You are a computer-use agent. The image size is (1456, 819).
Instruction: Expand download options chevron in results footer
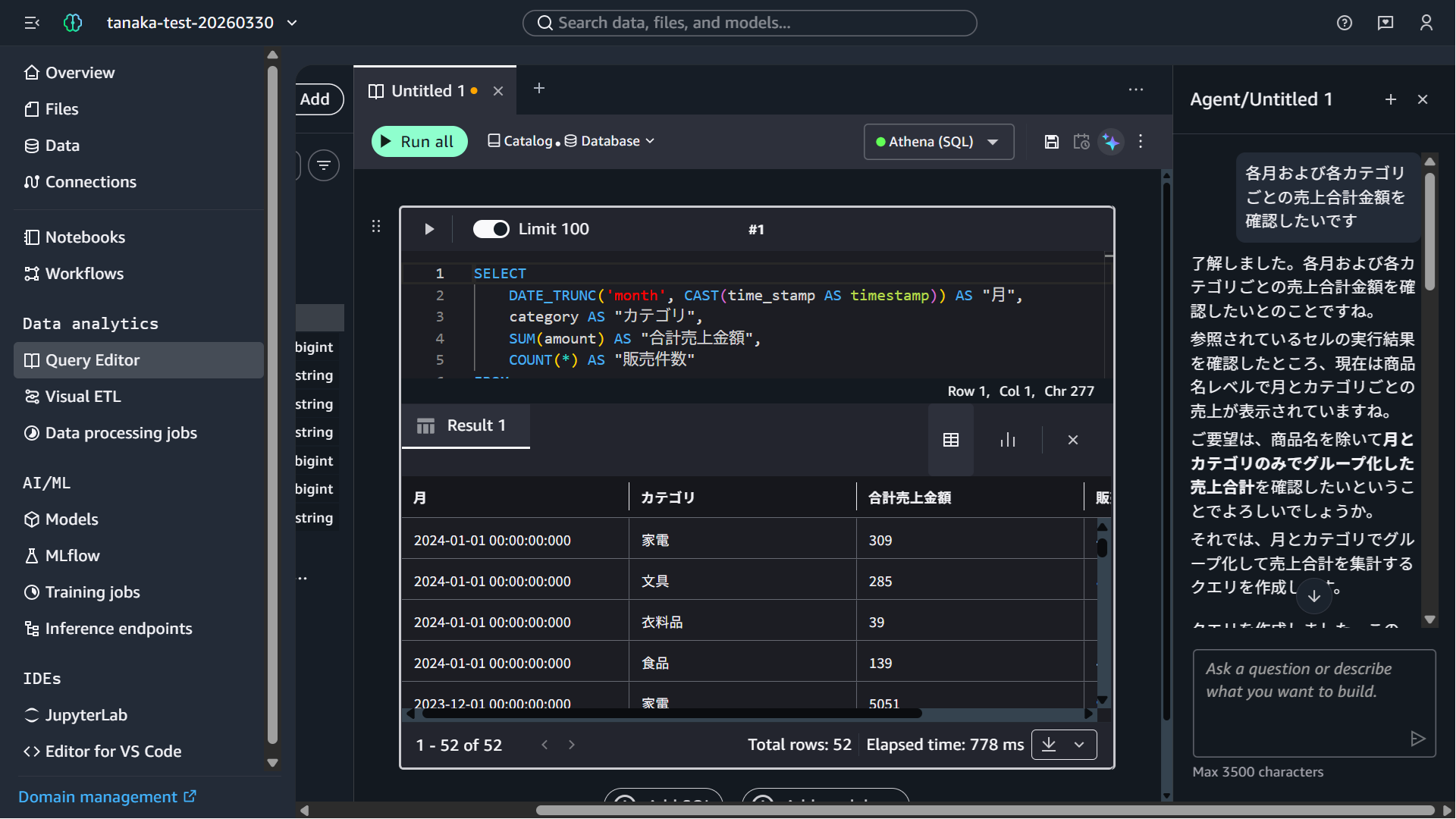1079,745
